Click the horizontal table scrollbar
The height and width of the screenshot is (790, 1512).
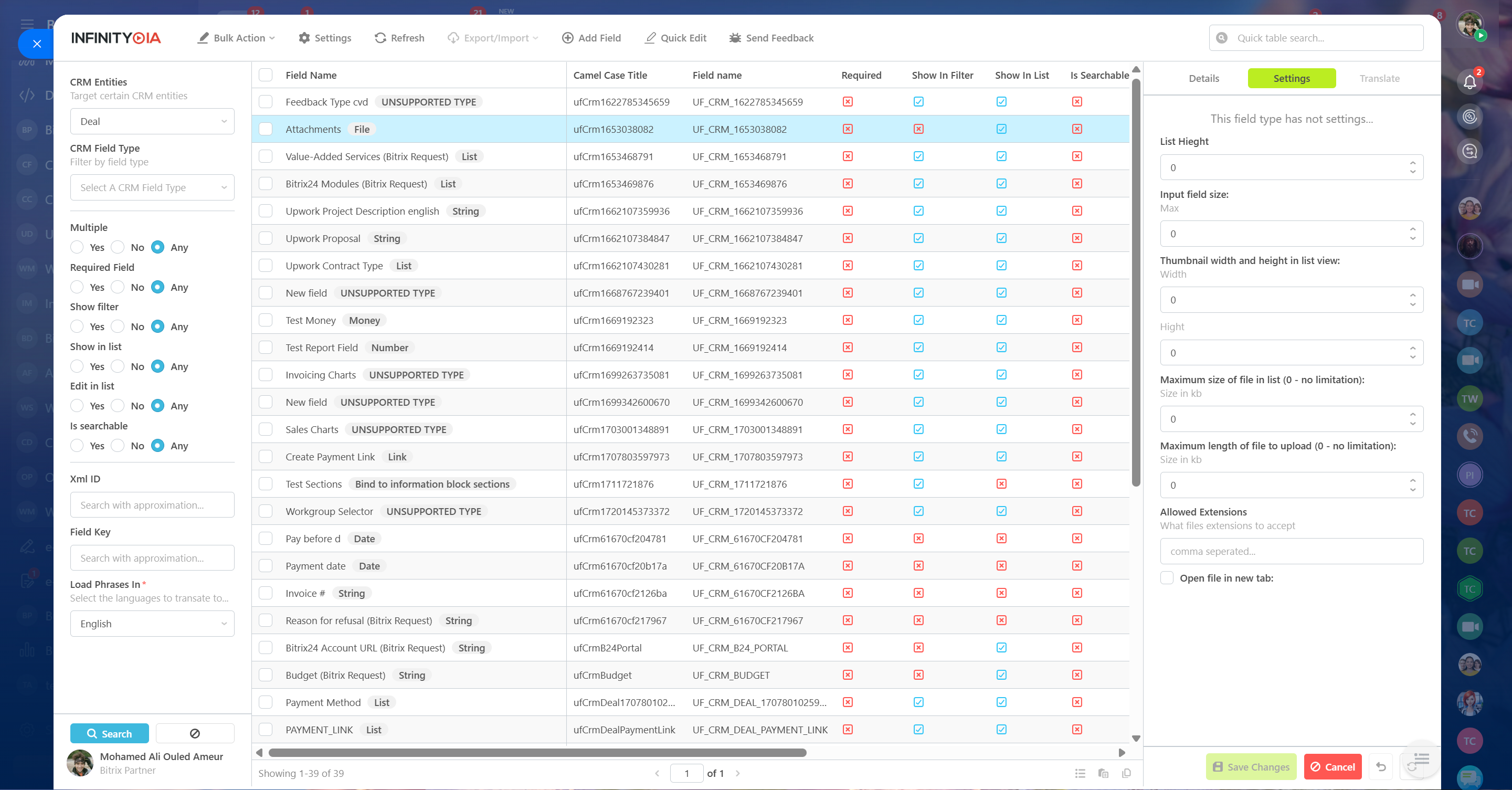pos(537,752)
